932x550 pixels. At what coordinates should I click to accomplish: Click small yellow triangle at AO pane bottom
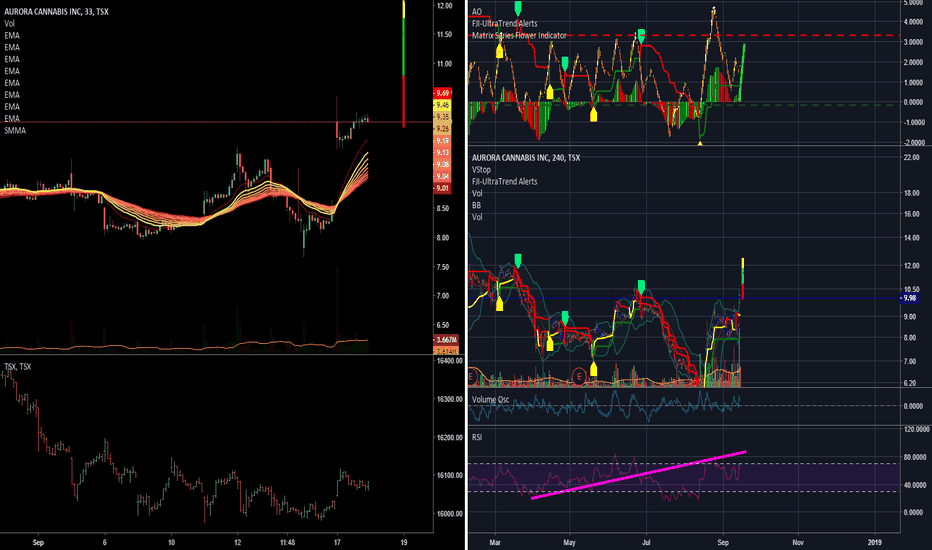pos(700,143)
